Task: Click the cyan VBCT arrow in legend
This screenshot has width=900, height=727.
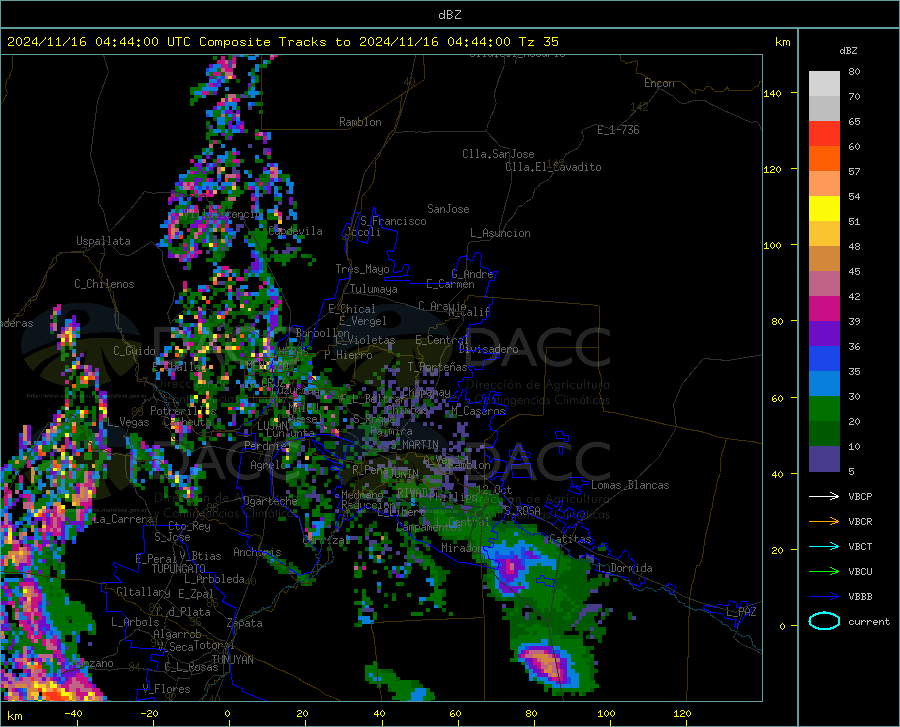Action: [x=824, y=546]
